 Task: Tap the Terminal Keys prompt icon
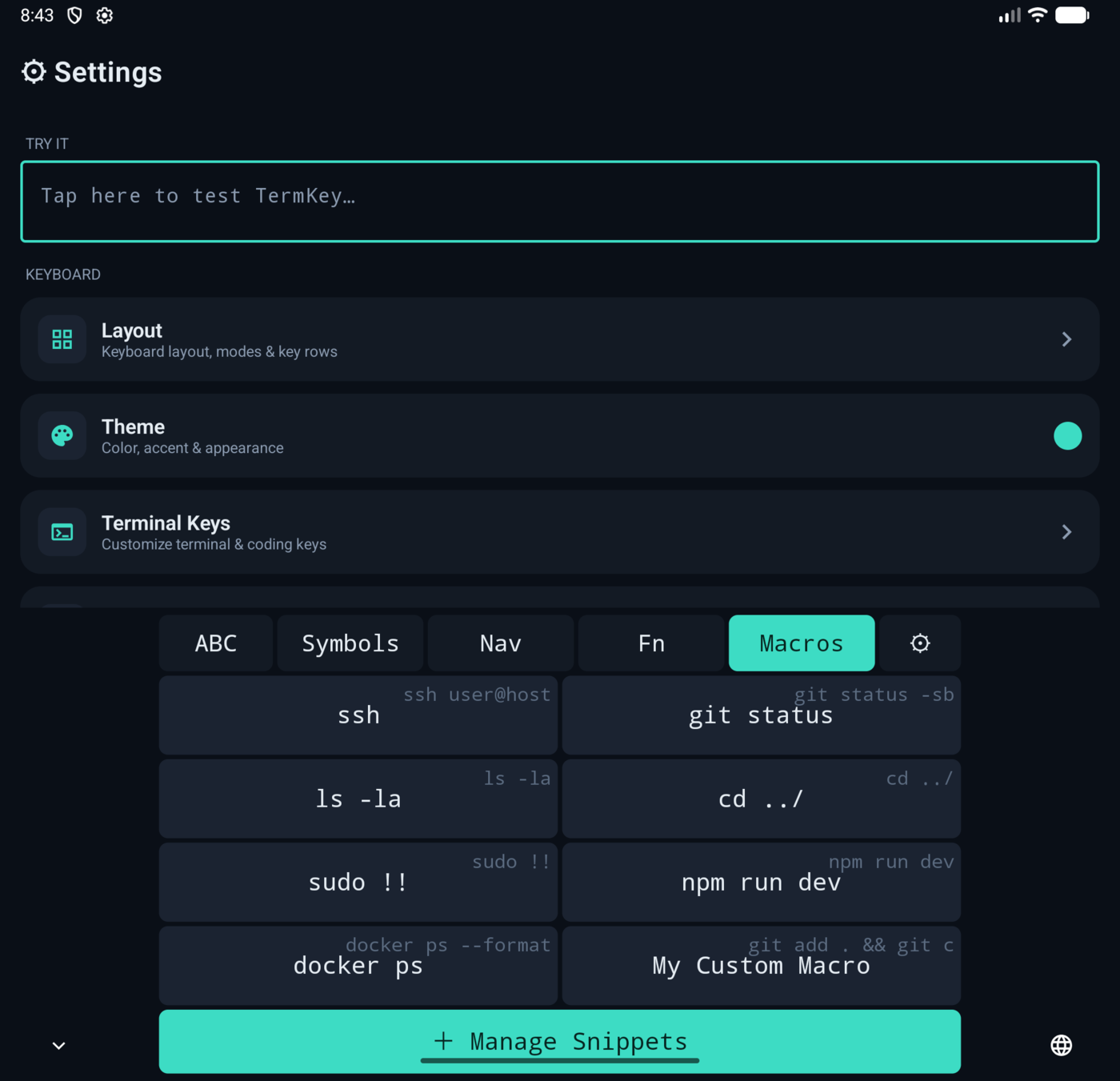[x=62, y=532]
